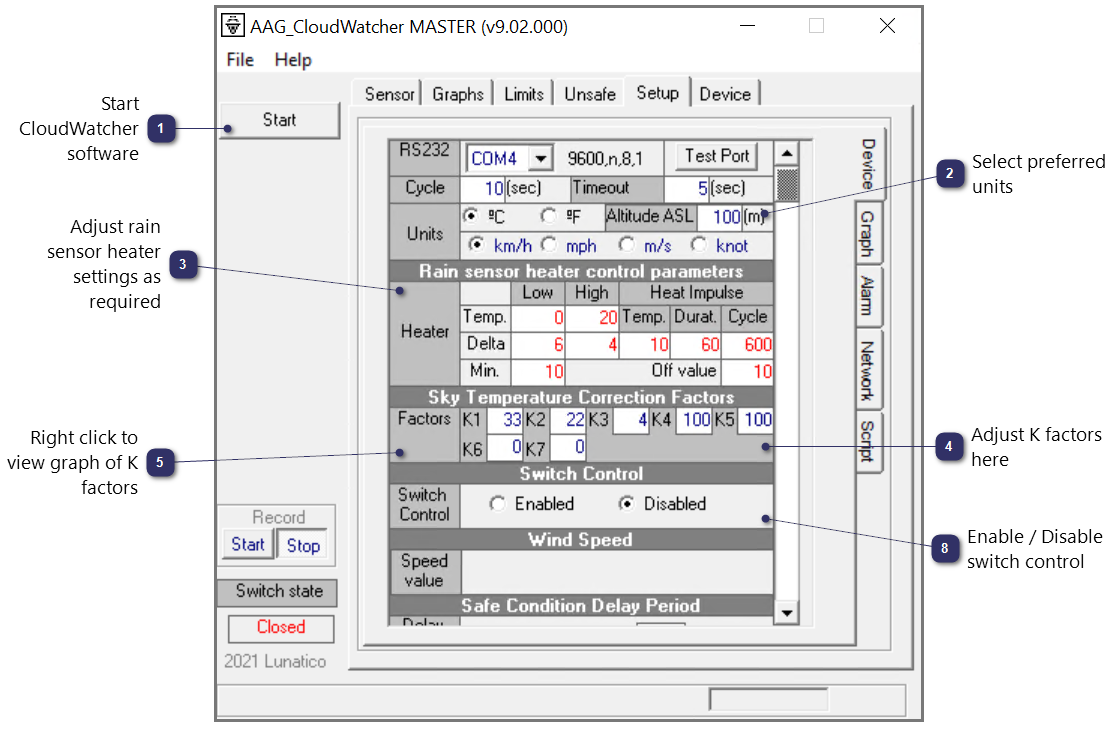This screenshot has height=729, width=1113.
Task: Click the K3 factor field
Action: point(631,420)
